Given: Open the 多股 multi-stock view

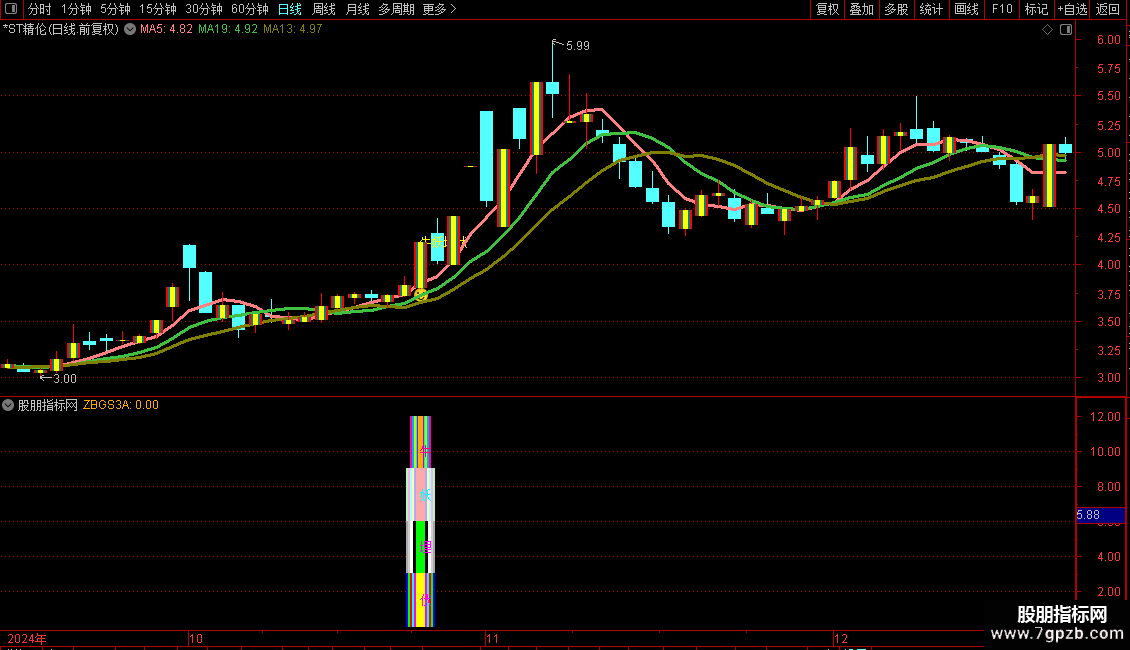Looking at the screenshot, I should [x=896, y=9].
